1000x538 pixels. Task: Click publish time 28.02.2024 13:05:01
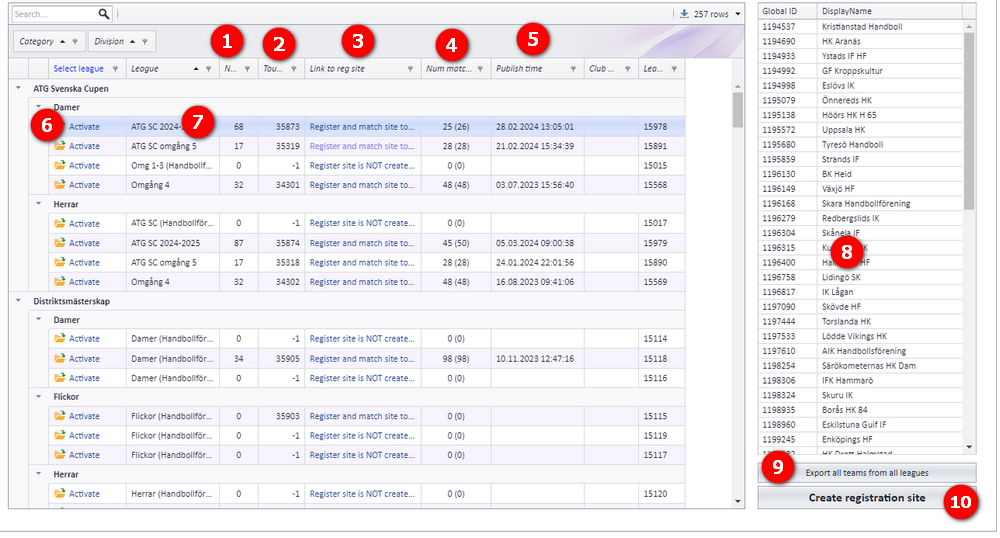(534, 127)
